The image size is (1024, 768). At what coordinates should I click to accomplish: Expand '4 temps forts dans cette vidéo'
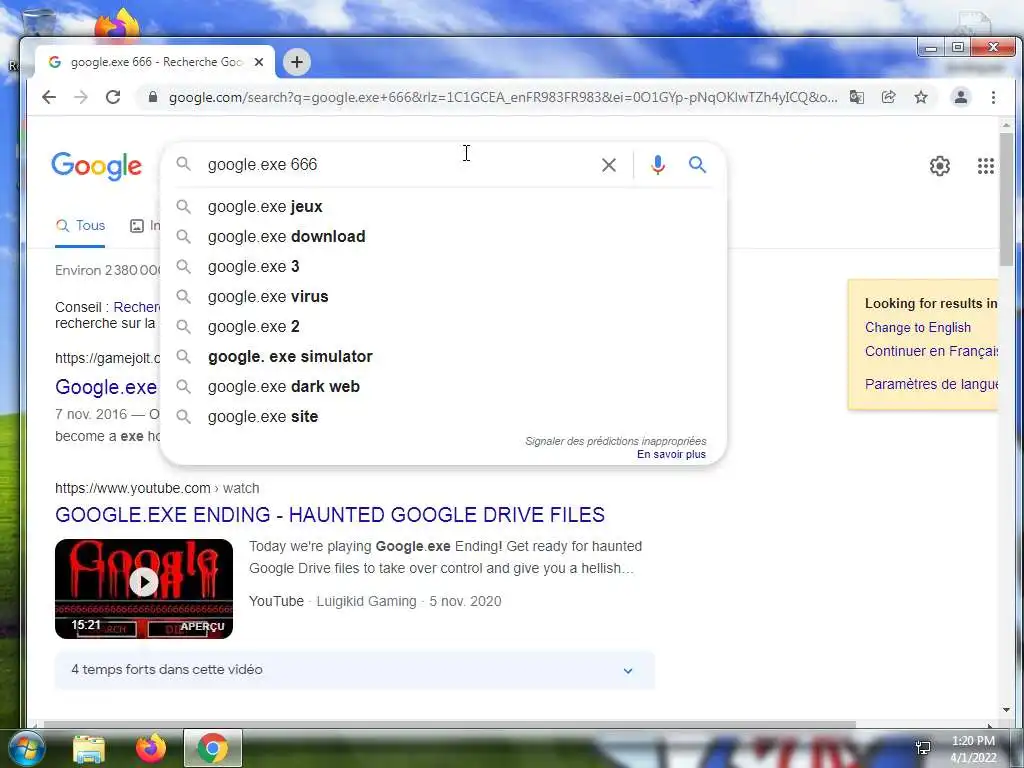point(355,670)
